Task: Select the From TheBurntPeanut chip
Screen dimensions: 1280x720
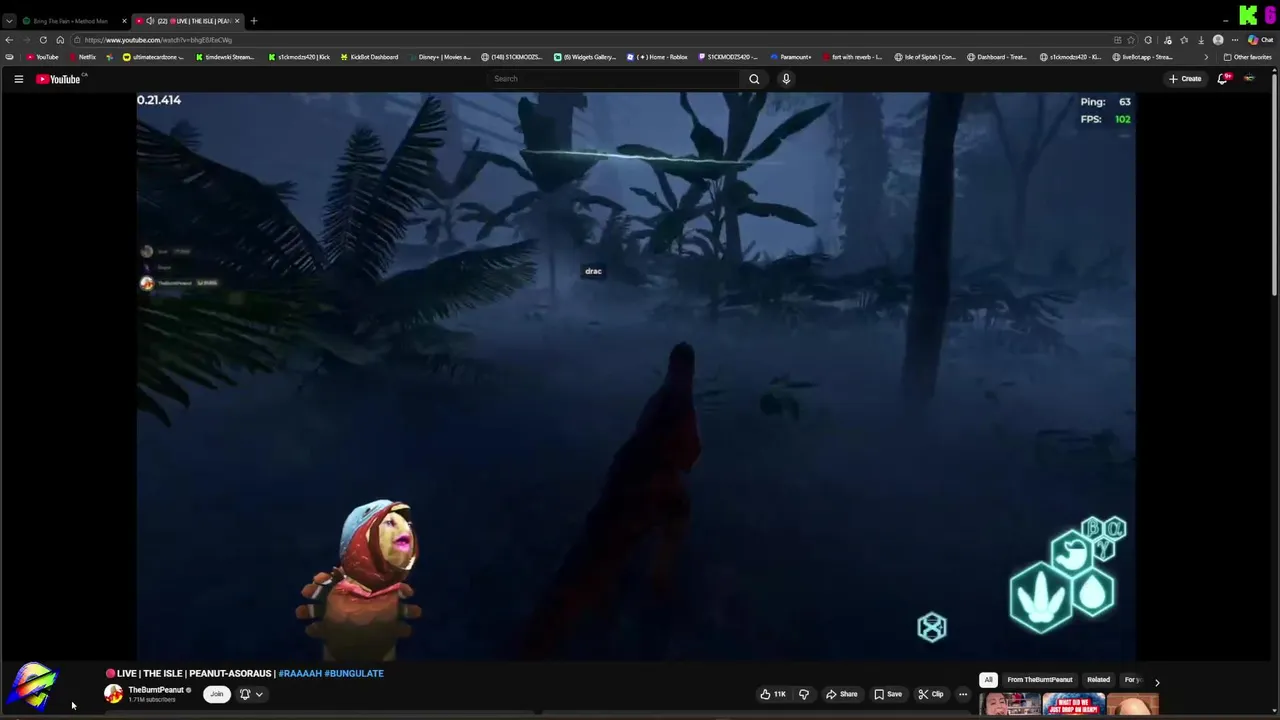Action: [x=1039, y=680]
